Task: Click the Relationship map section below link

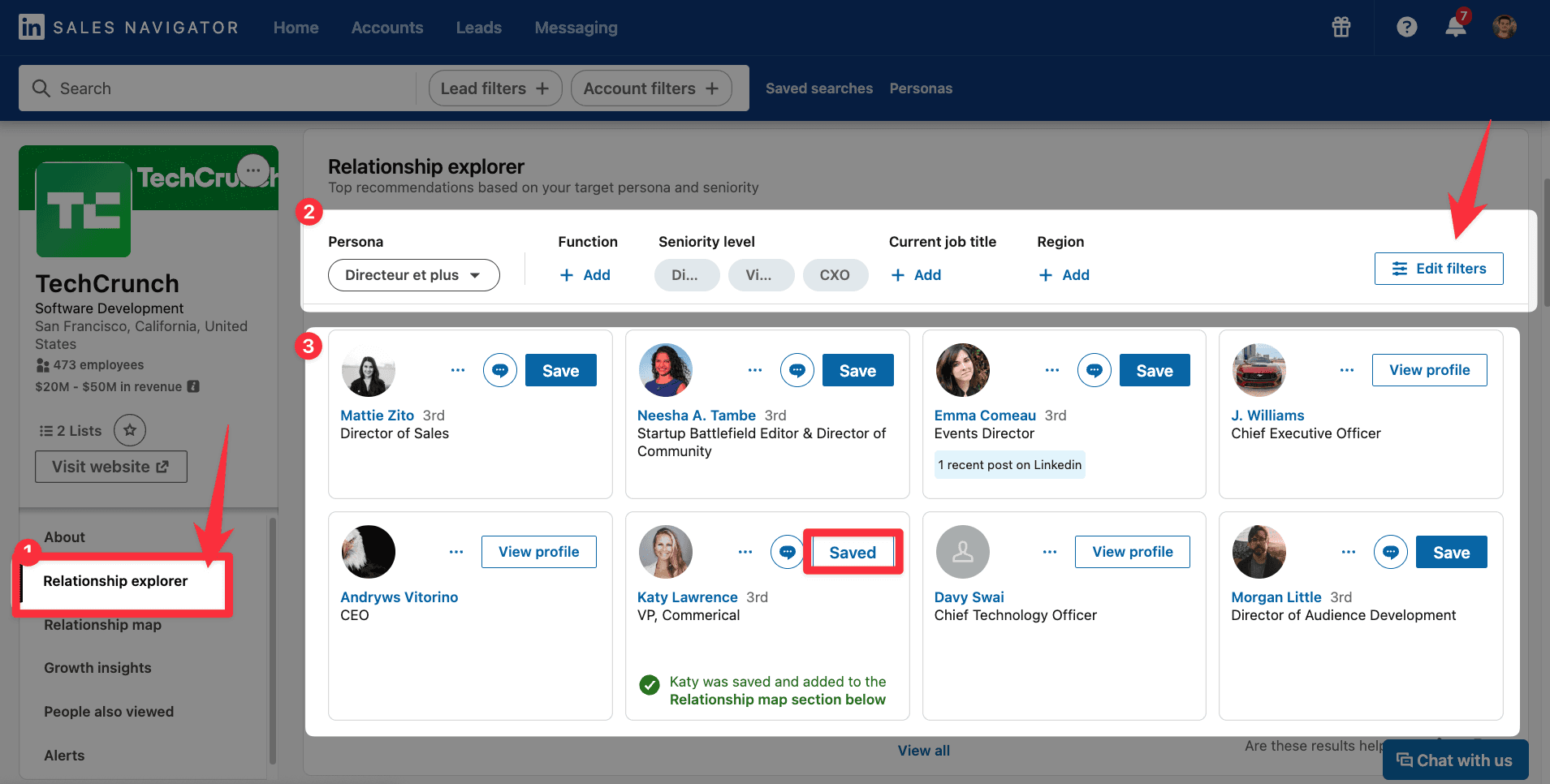Action: point(778,700)
